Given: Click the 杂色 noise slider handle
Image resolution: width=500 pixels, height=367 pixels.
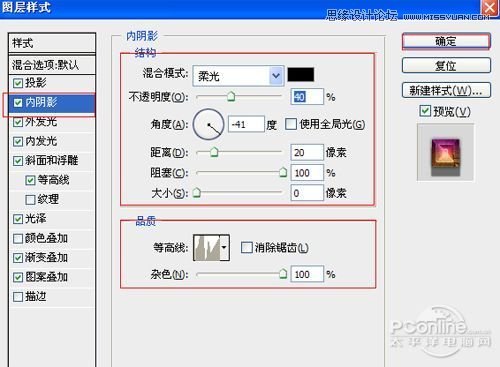Looking at the screenshot, I should pos(283,274).
